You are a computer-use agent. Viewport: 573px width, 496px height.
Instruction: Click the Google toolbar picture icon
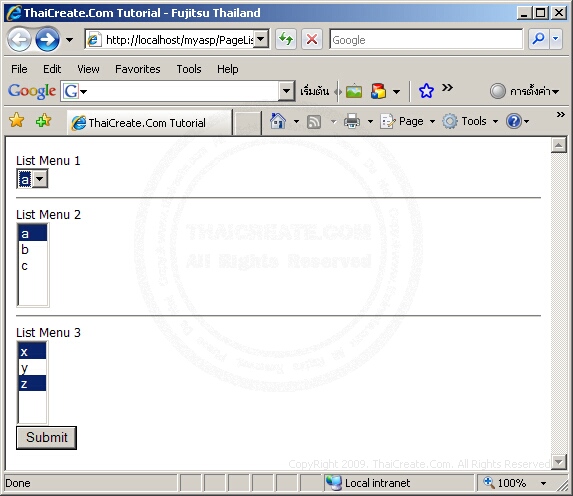pyautogui.click(x=354, y=91)
